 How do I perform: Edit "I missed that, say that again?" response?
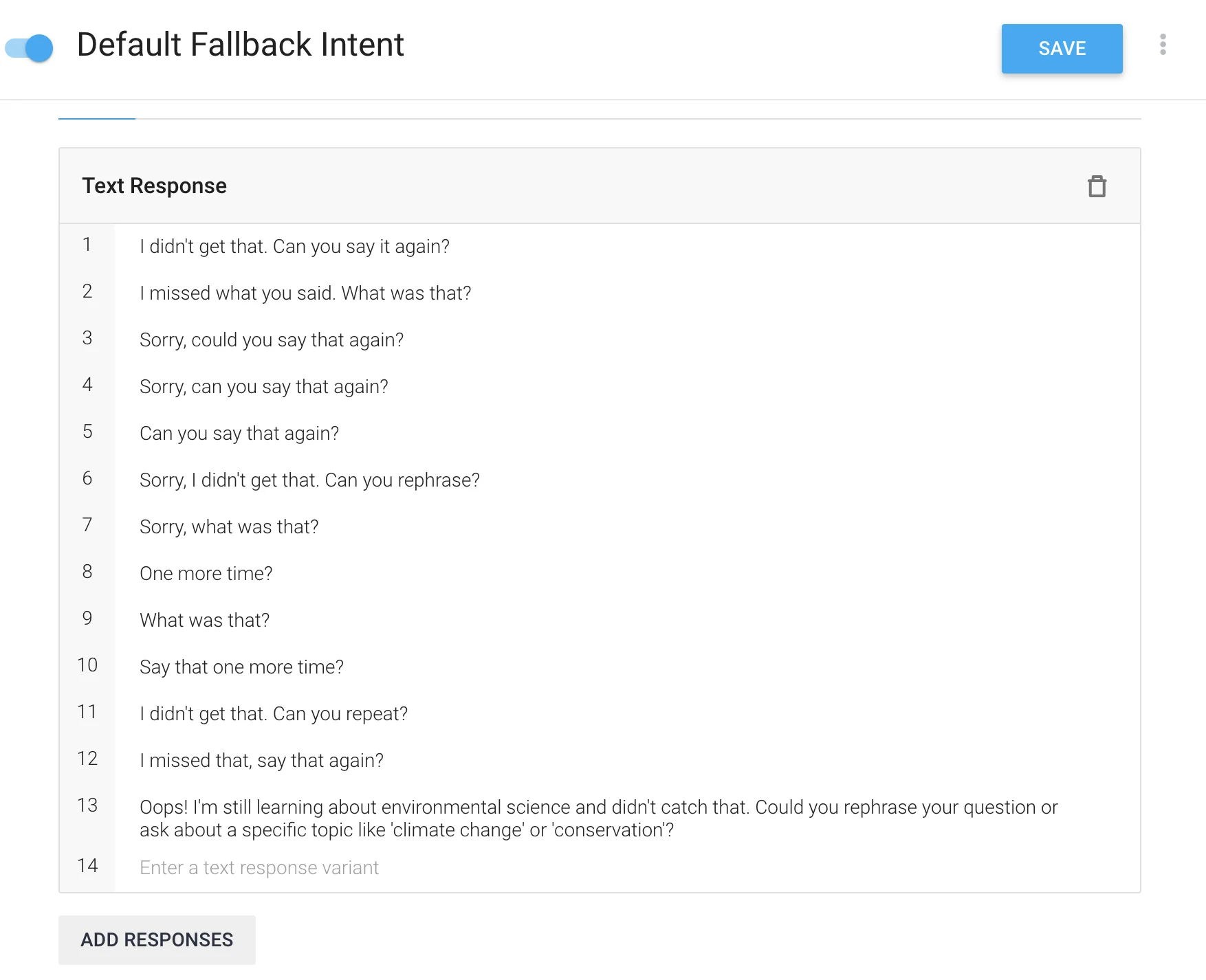click(261, 760)
